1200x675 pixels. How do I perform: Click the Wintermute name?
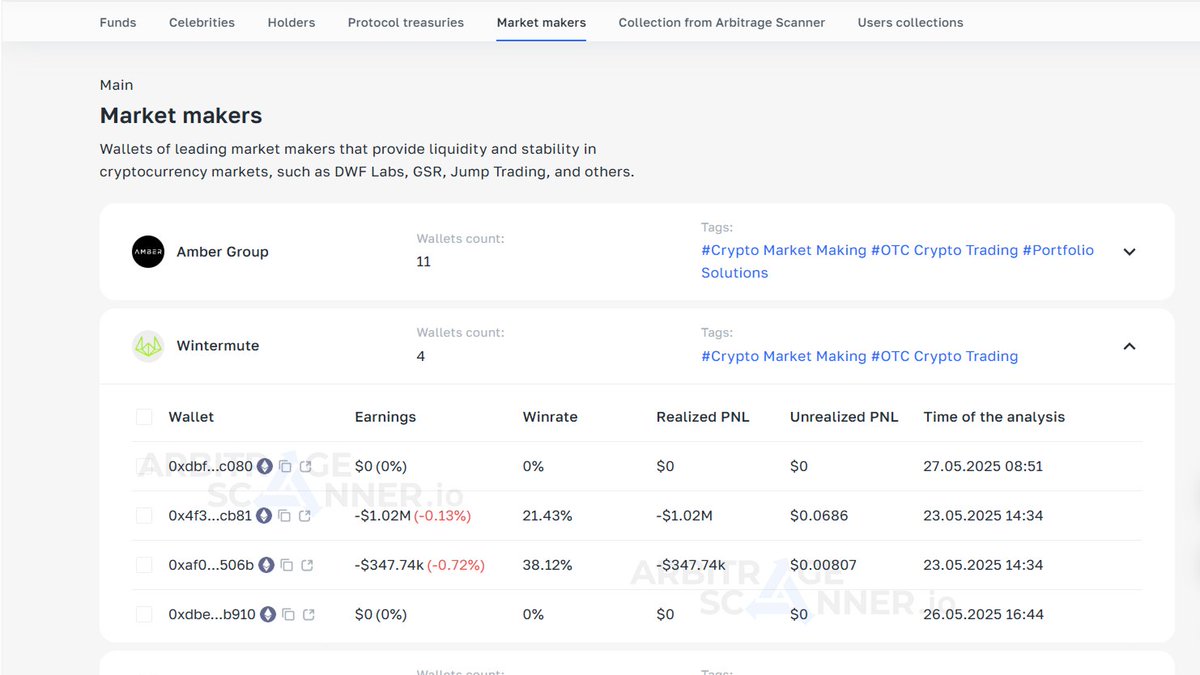(218, 346)
